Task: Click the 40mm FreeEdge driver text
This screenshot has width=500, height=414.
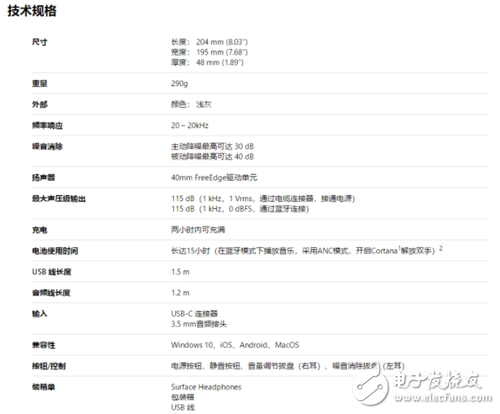Action: coord(214,177)
